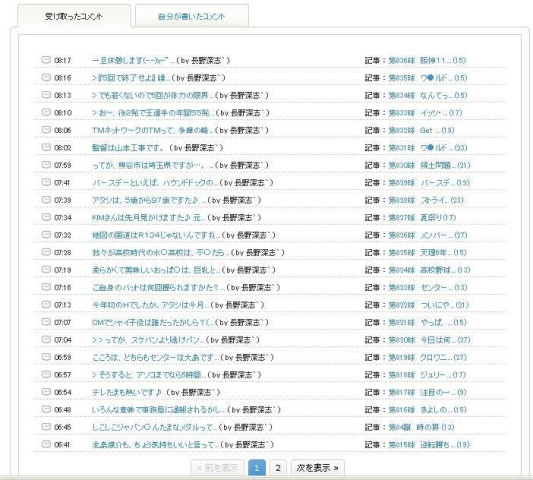Click the comment icon beside 06:48
Image resolution: width=533 pixels, height=480 pixels.
coord(46,409)
